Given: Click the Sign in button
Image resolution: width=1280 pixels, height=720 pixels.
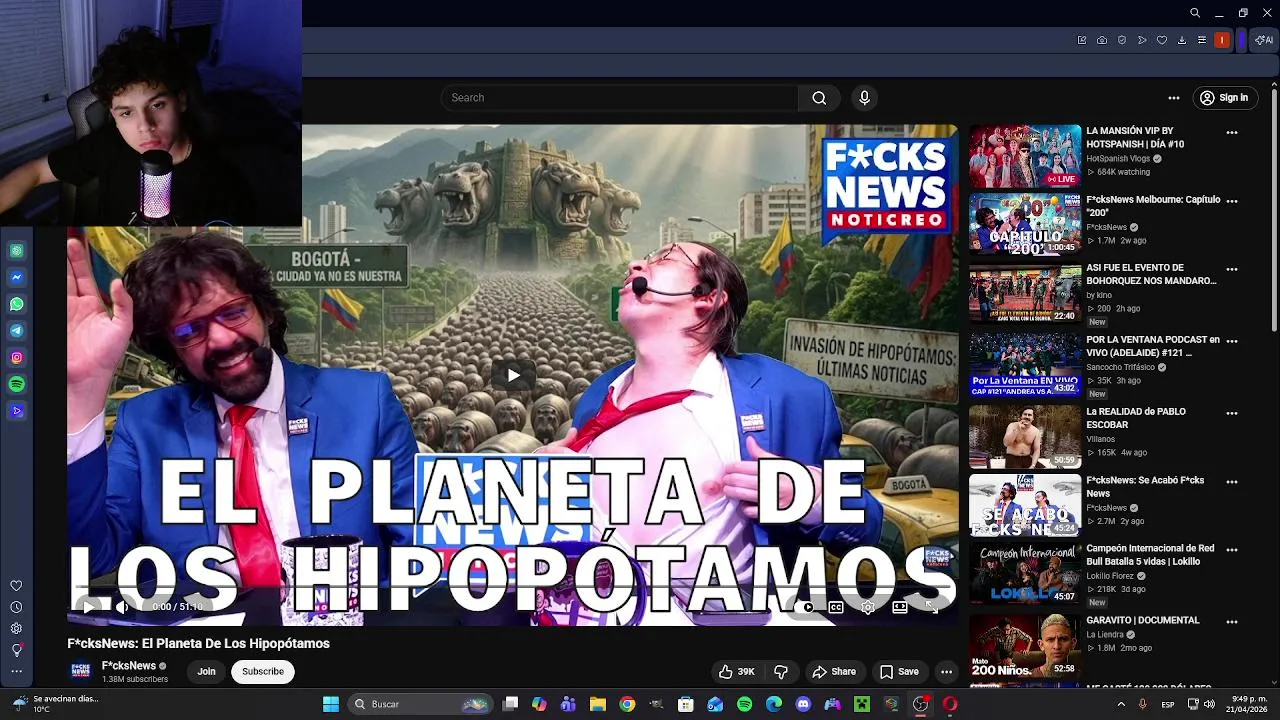Looking at the screenshot, I should coord(1224,98).
